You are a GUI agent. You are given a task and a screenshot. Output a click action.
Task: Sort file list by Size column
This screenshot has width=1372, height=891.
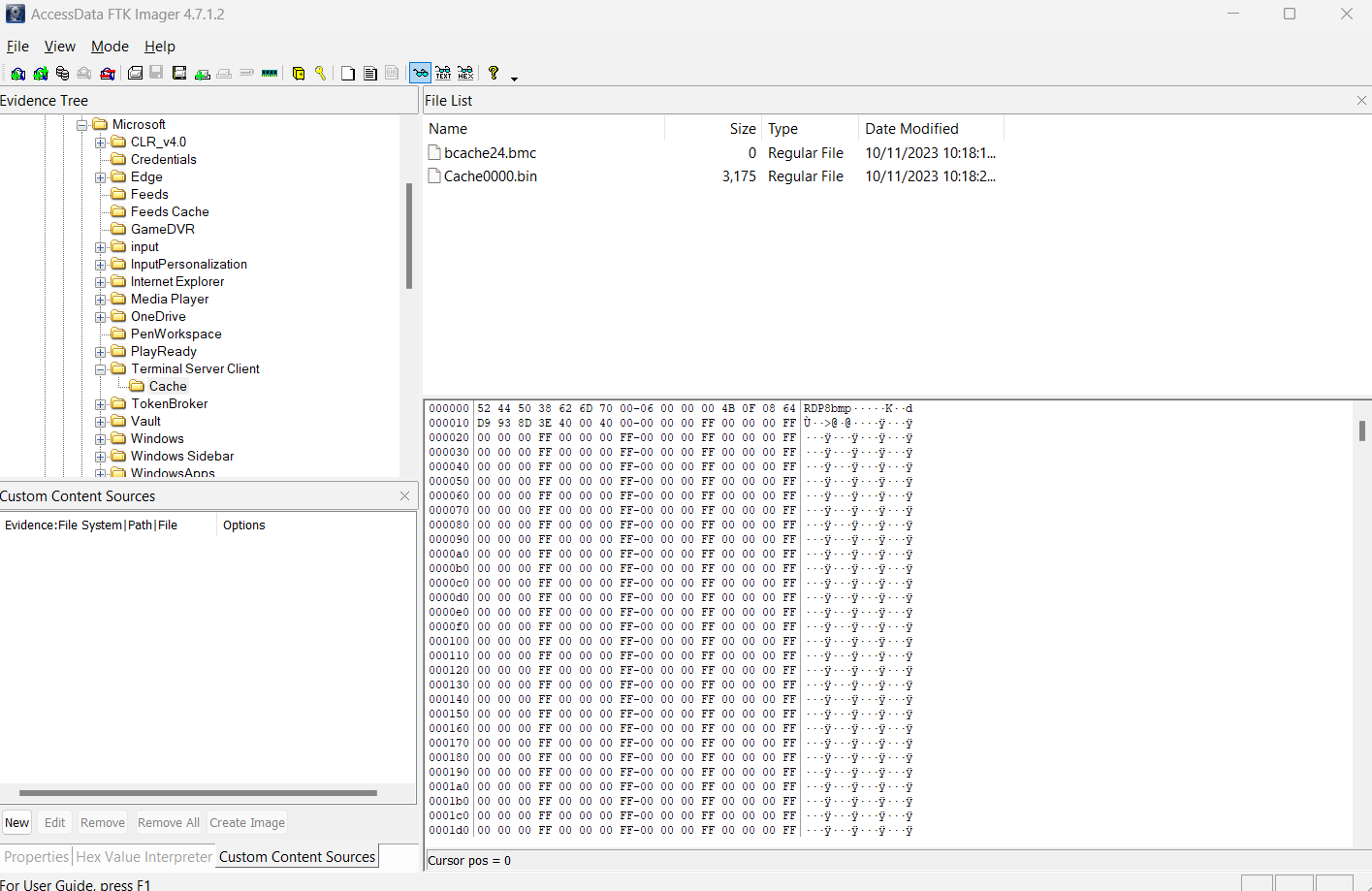(713, 128)
